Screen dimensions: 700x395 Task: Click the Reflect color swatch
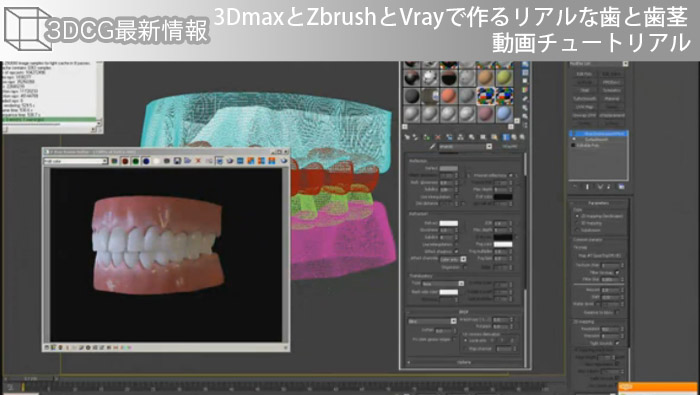tap(449, 168)
